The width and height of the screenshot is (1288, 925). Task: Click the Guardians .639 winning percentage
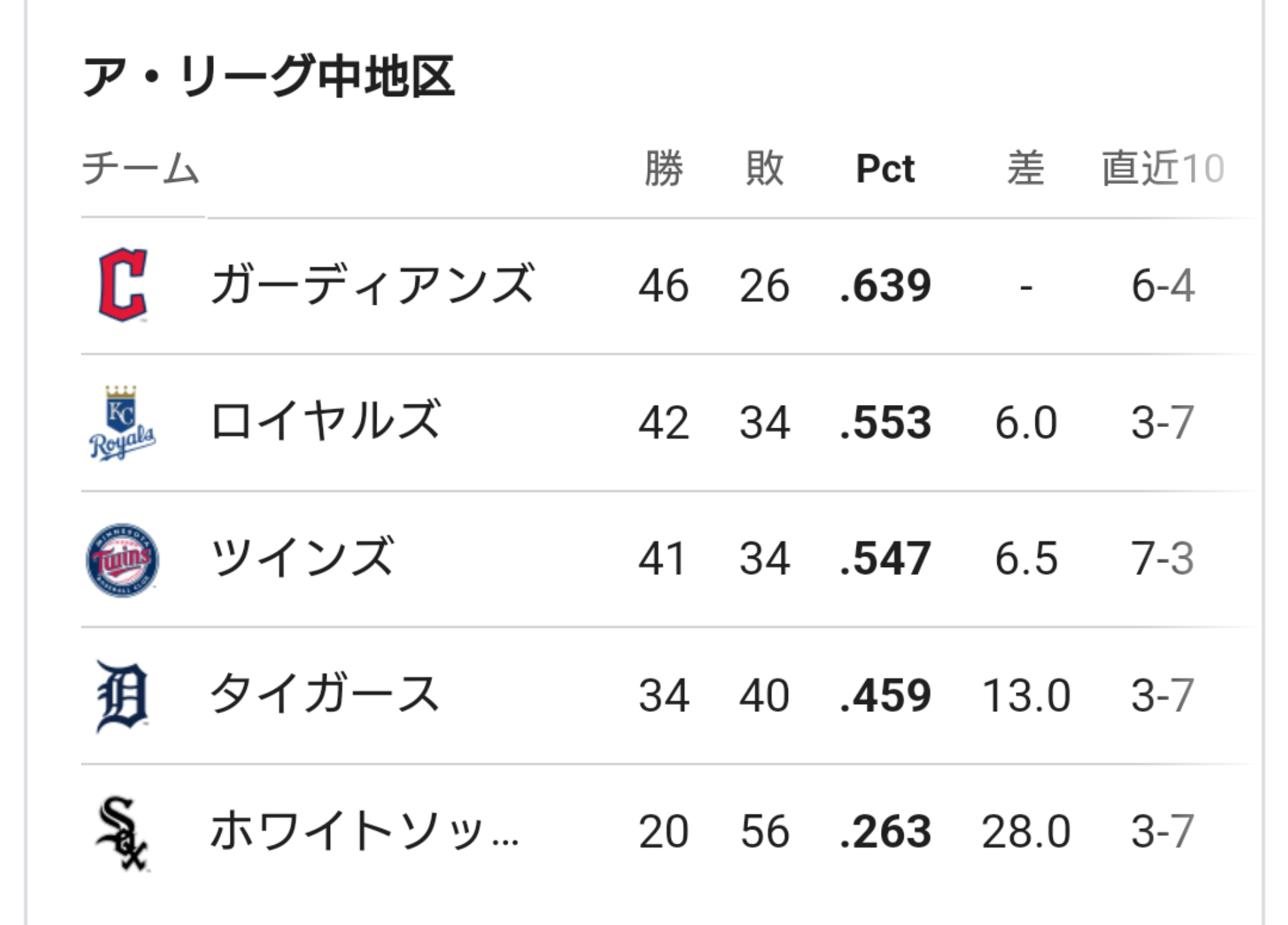pos(885,286)
